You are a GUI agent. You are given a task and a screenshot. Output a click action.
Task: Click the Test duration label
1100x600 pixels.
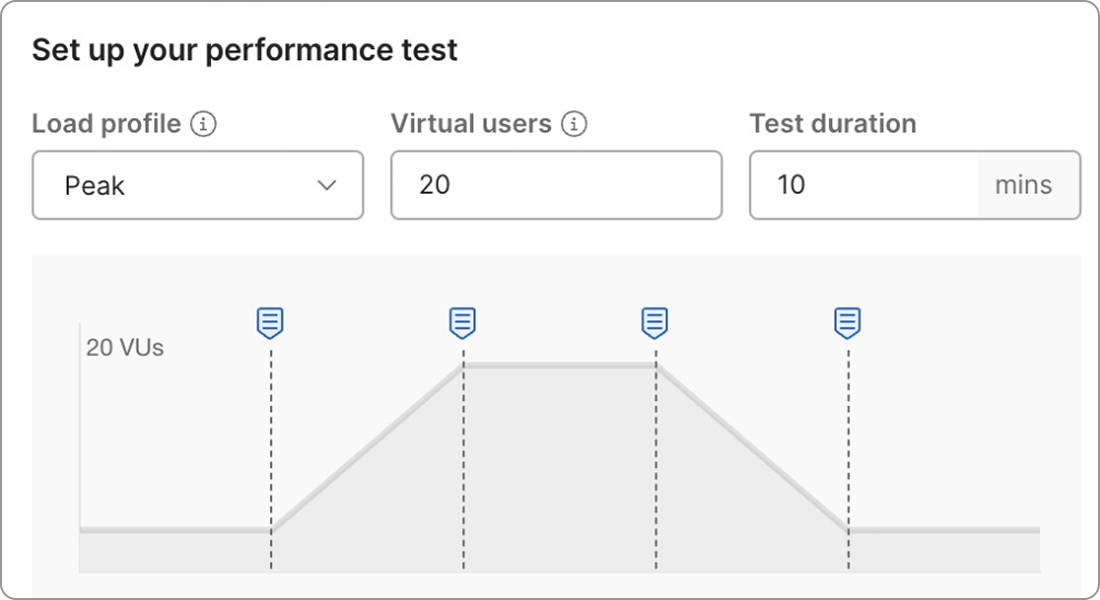pos(832,124)
